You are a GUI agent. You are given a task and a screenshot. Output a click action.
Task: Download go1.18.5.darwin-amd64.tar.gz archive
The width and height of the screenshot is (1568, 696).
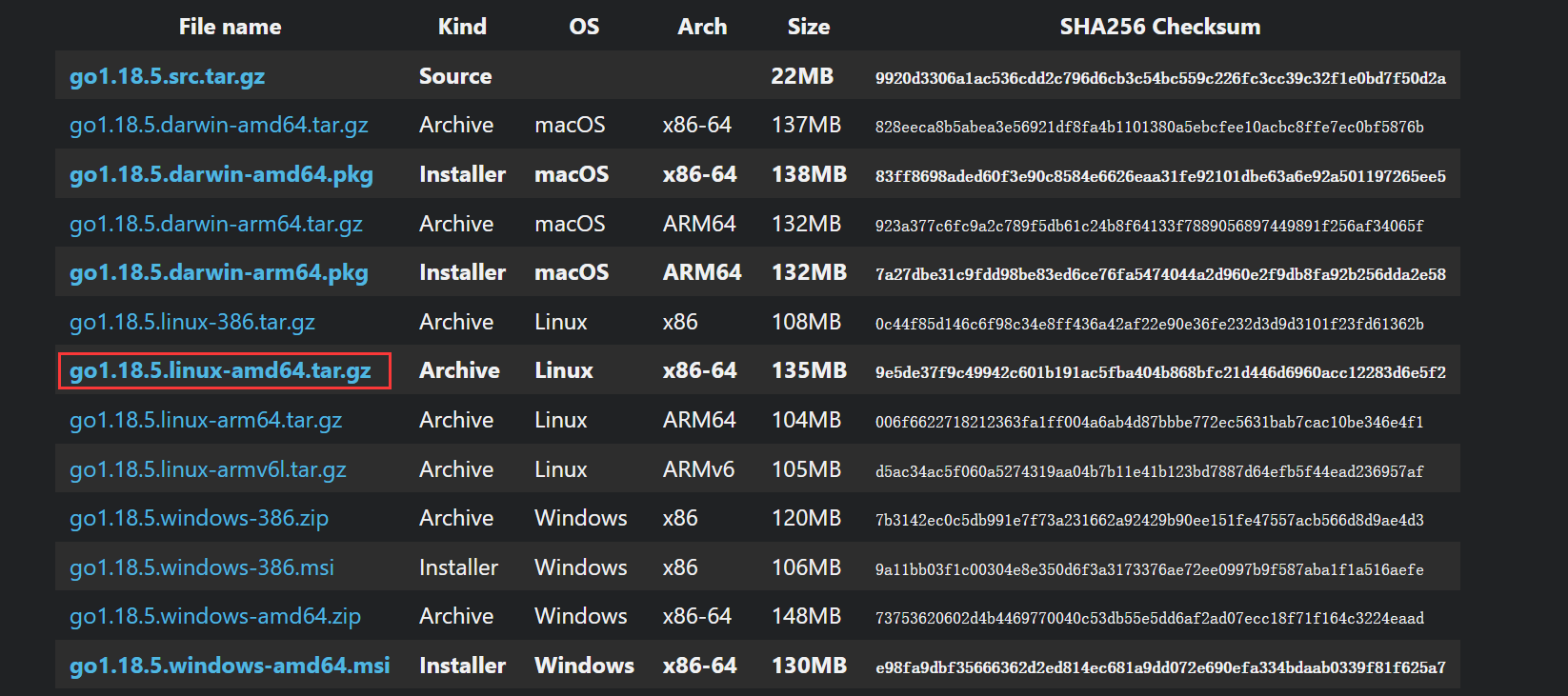(x=218, y=125)
